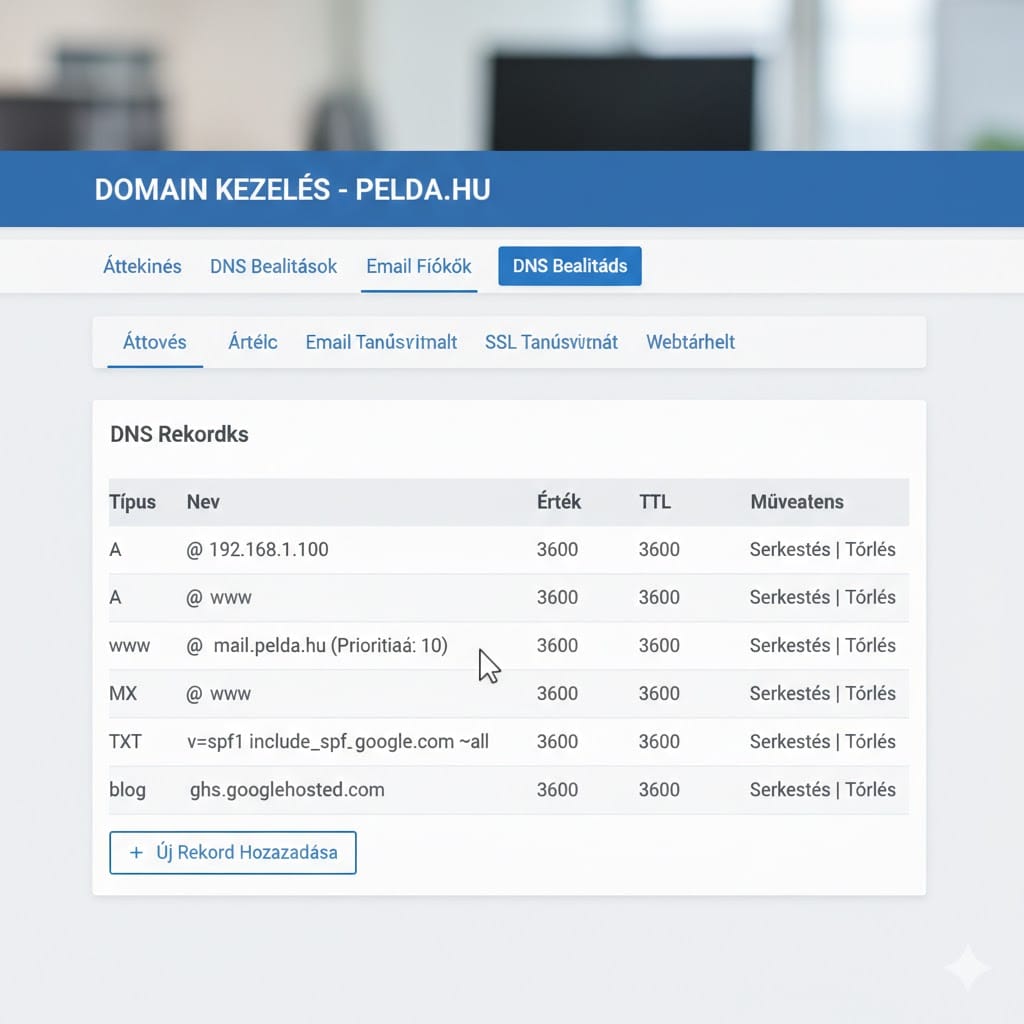Click the highlighted DNS Bealitáds tab

pos(569,266)
